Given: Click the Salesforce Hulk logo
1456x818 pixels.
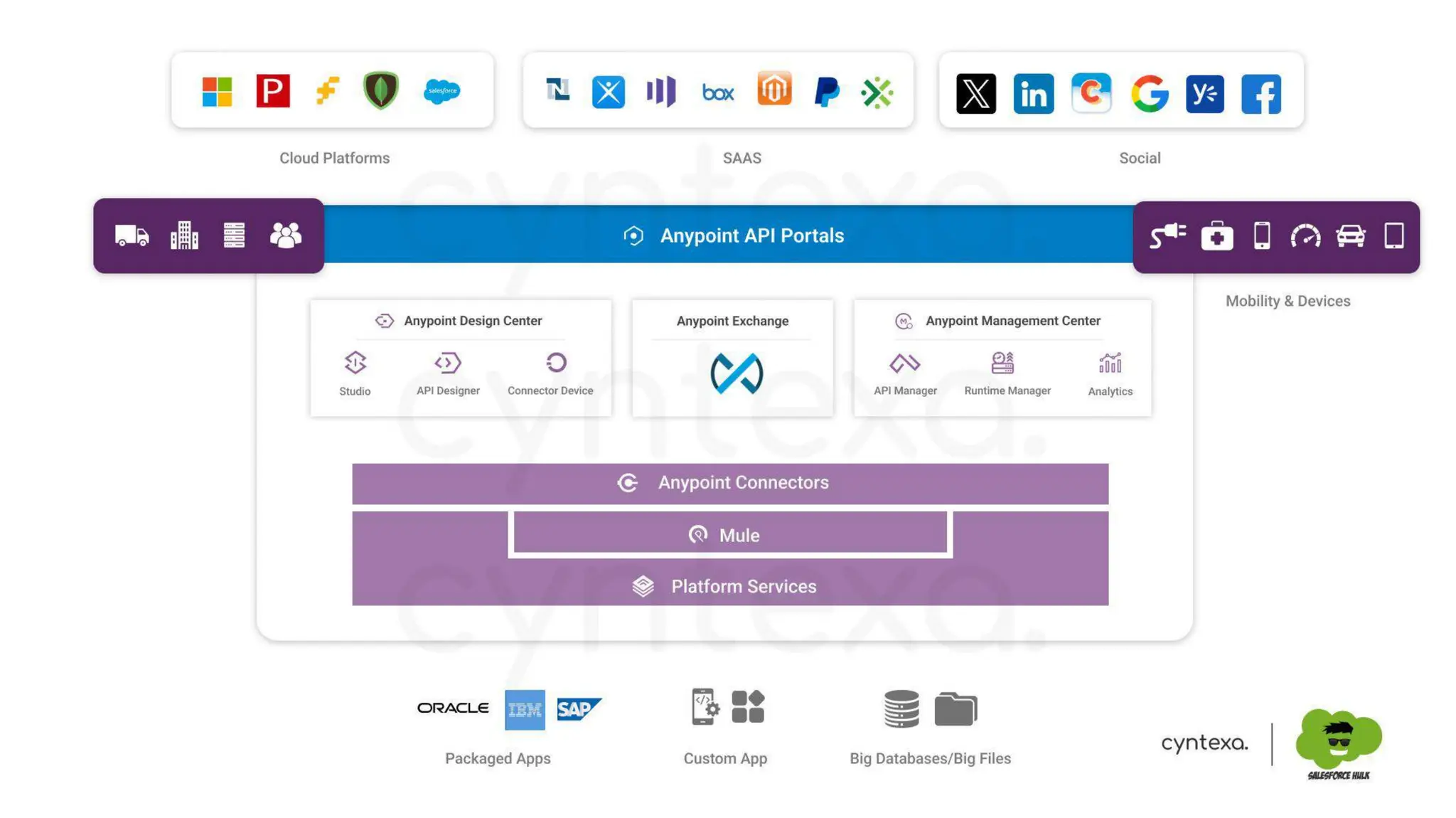Looking at the screenshot, I should [x=1339, y=743].
